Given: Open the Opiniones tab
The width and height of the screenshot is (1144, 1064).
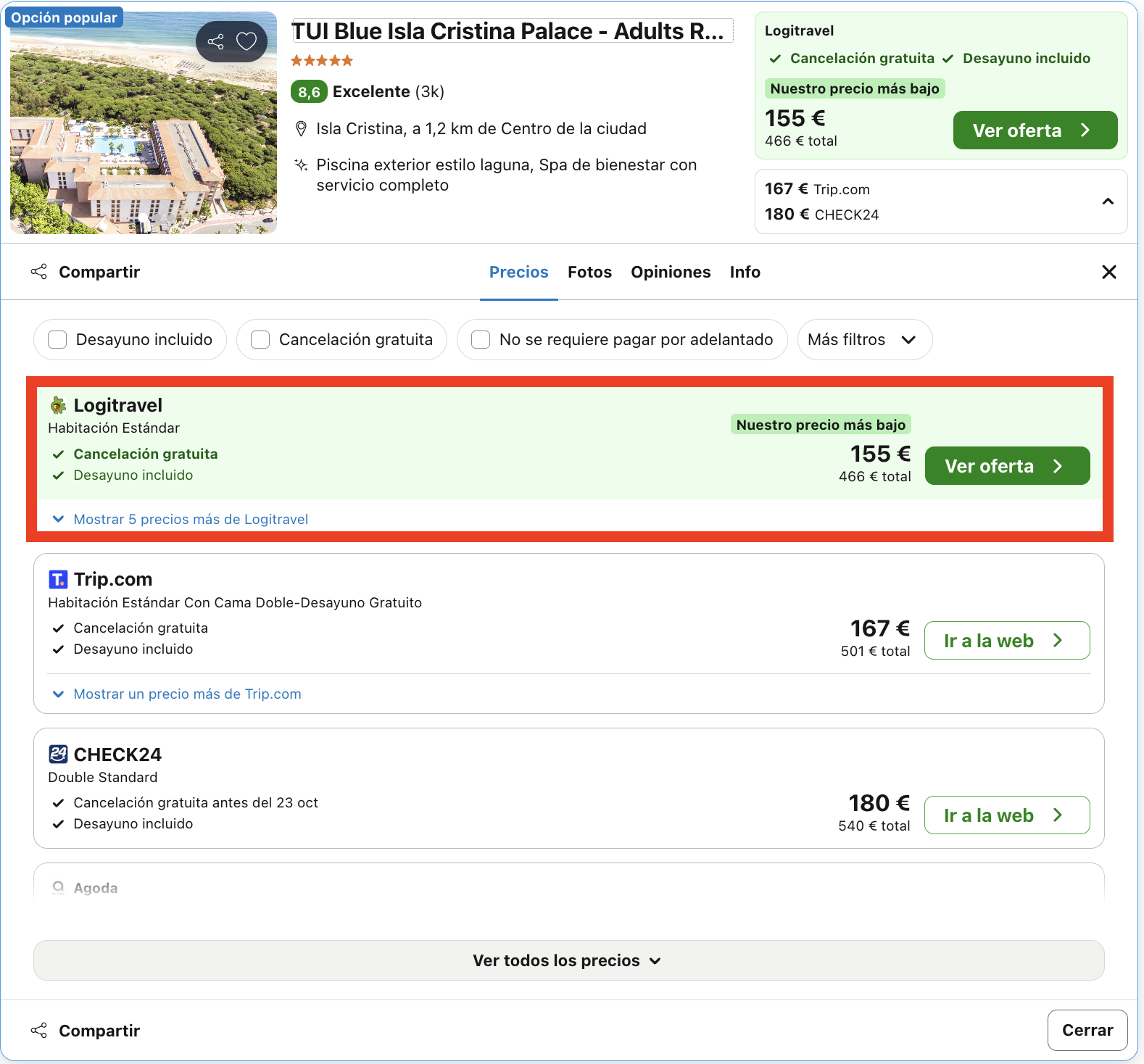Looking at the screenshot, I should pyautogui.click(x=671, y=272).
